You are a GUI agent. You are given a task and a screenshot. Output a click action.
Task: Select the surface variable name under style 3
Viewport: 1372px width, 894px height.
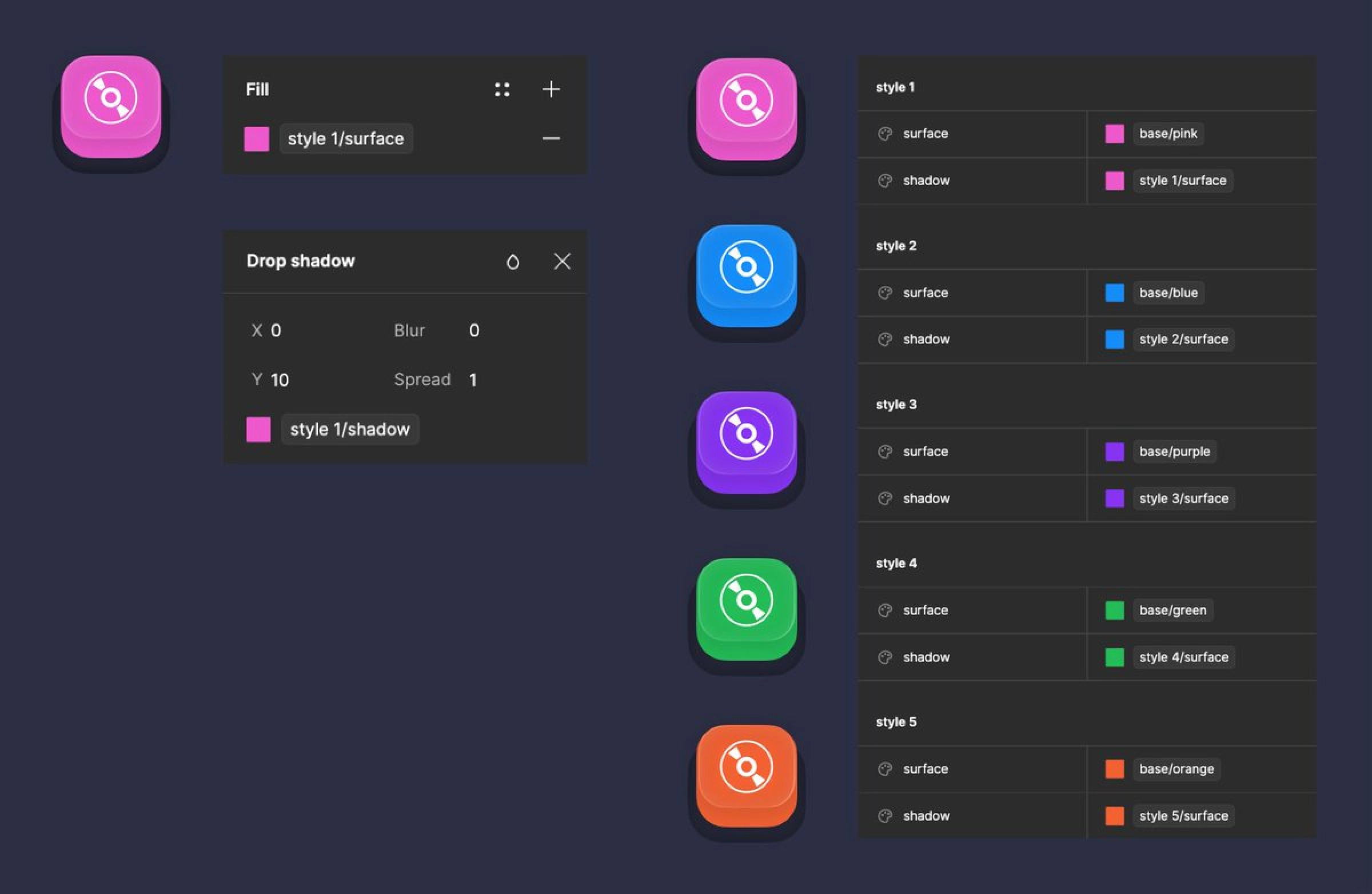click(x=925, y=452)
